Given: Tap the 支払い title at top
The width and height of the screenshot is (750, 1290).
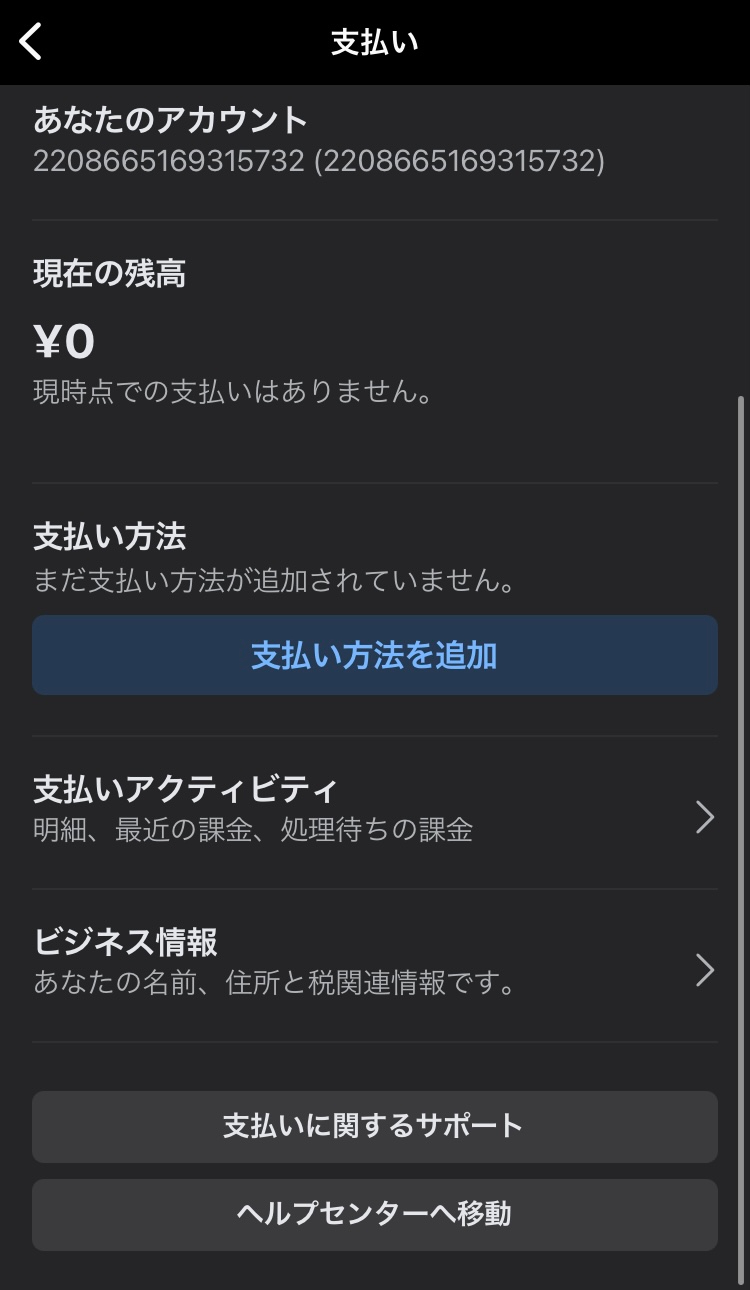Looking at the screenshot, I should click(374, 42).
